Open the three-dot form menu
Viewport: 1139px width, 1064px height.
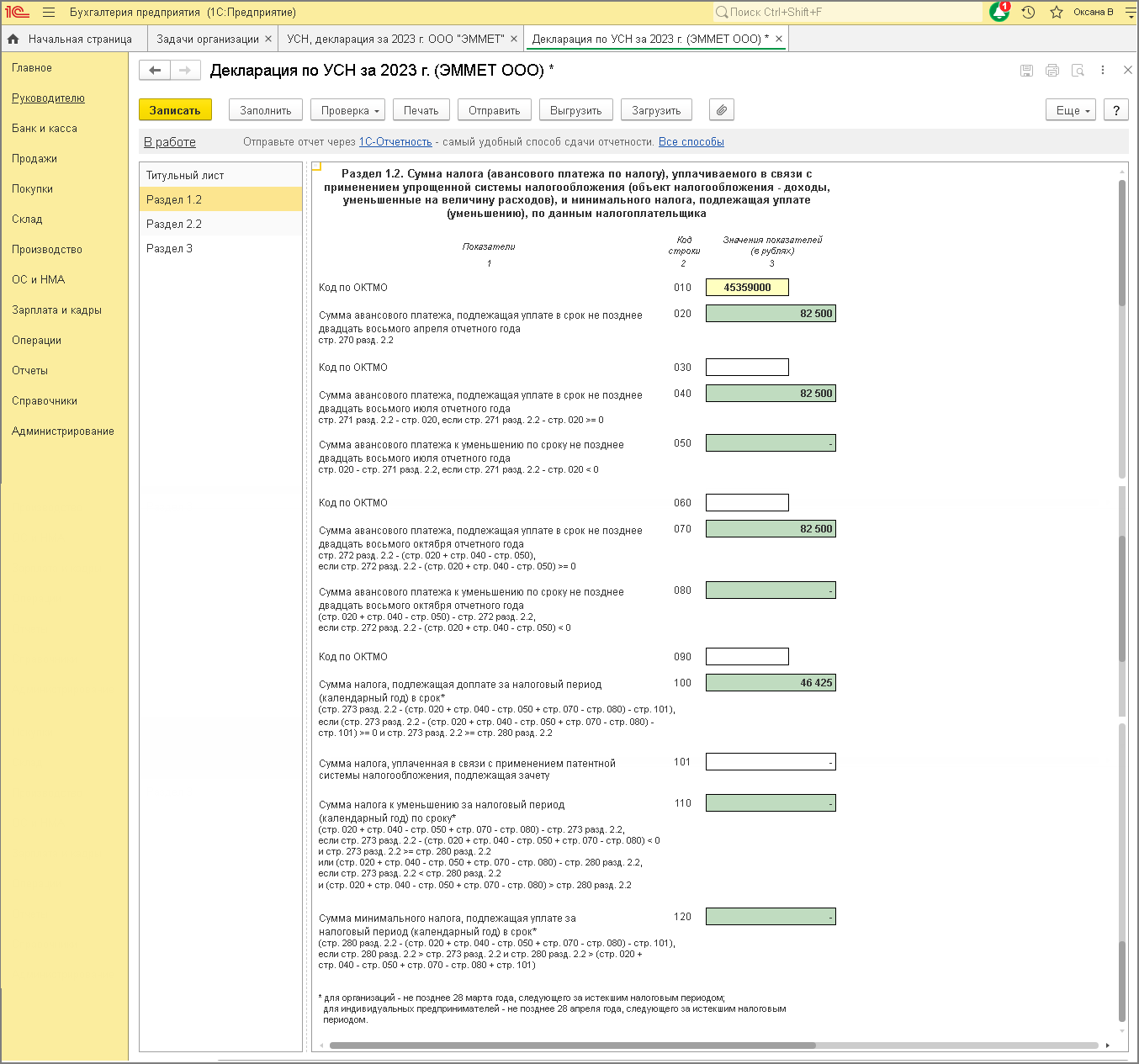1103,71
